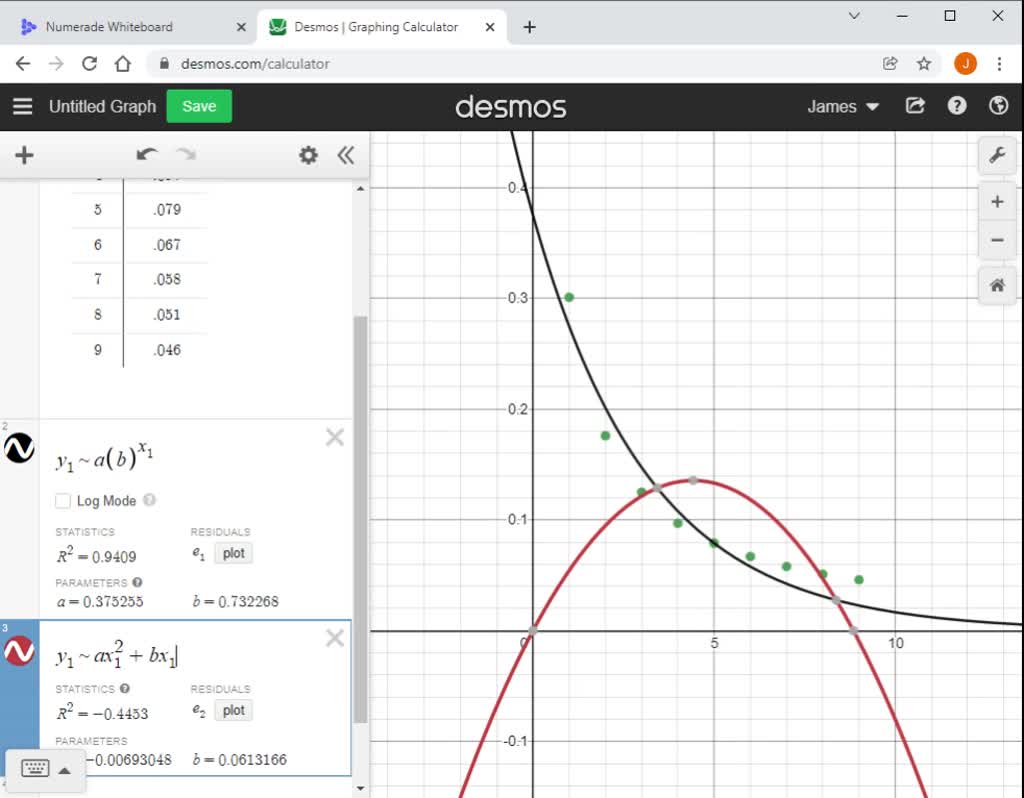
Task: Share this page from address bar
Action: 889,63
